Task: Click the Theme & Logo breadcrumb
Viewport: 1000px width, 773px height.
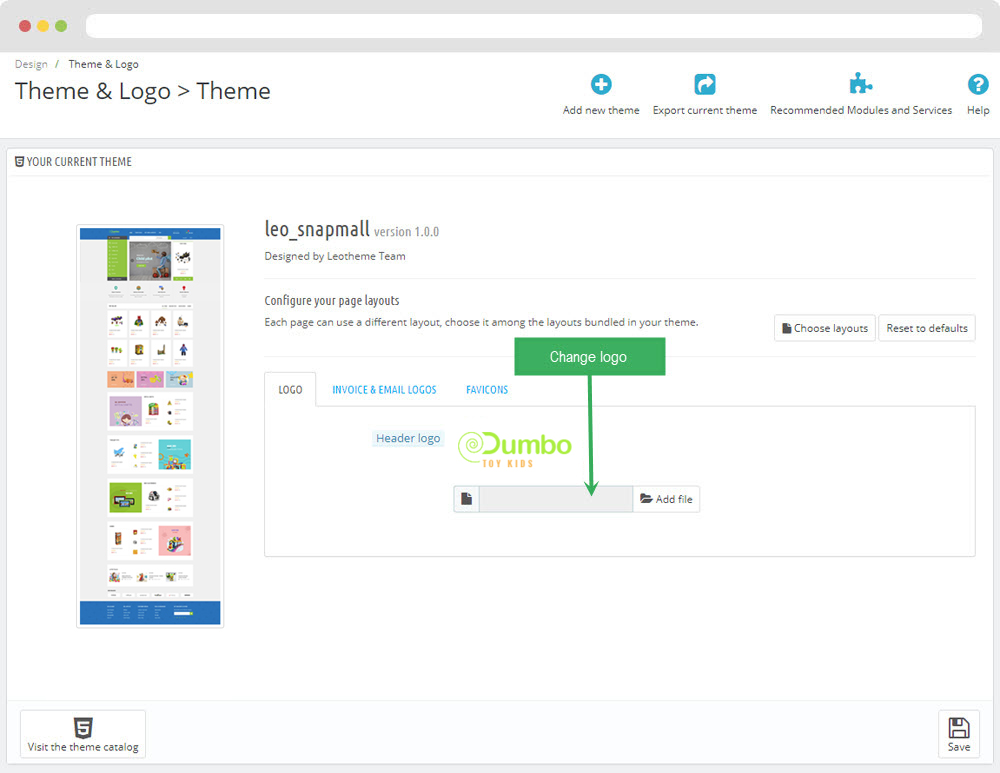Action: 103,64
